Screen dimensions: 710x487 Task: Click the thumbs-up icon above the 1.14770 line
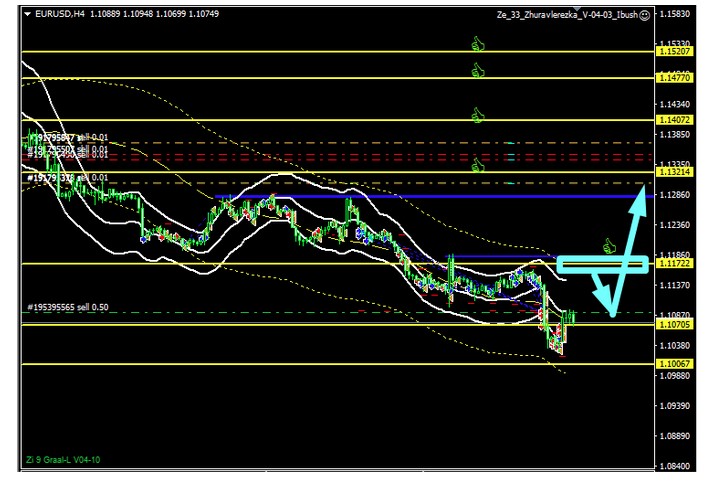coord(478,70)
